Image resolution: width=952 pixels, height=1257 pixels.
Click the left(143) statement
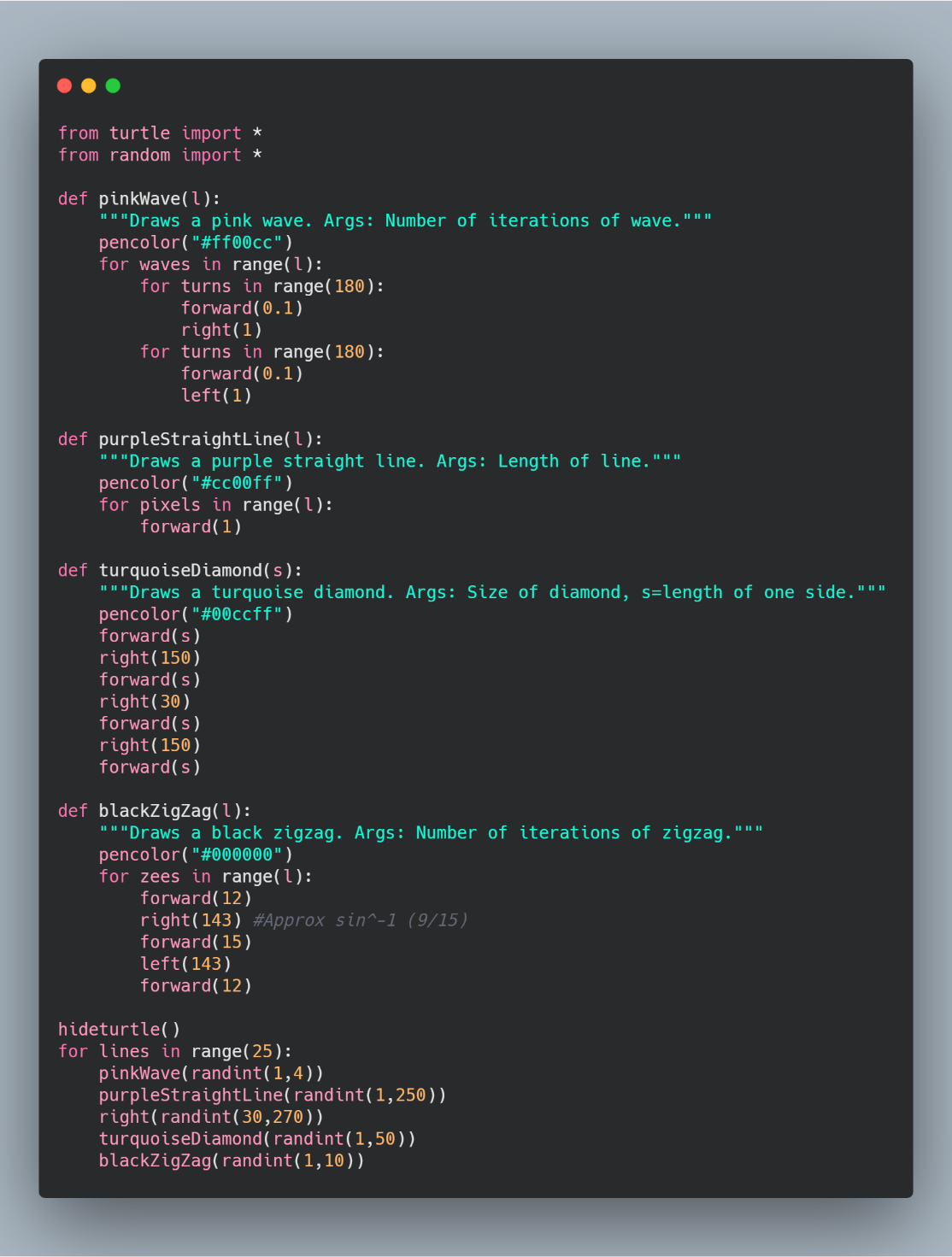[185, 964]
